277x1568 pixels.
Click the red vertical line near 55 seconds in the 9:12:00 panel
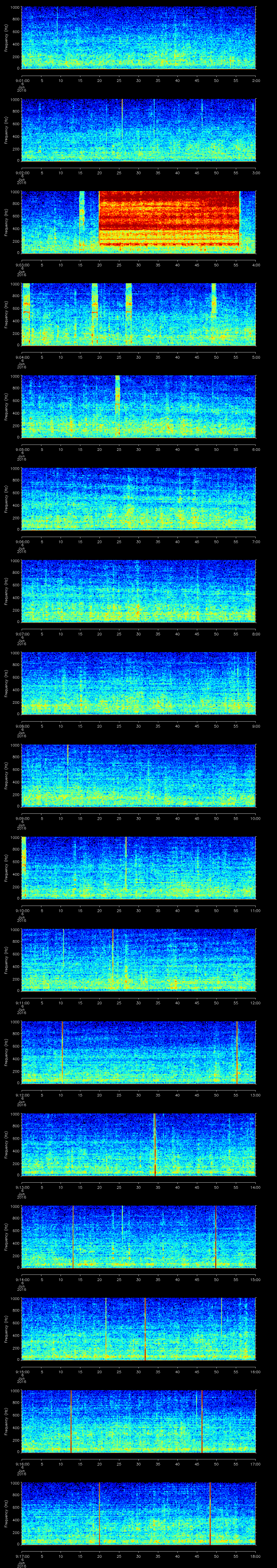click(237, 1052)
